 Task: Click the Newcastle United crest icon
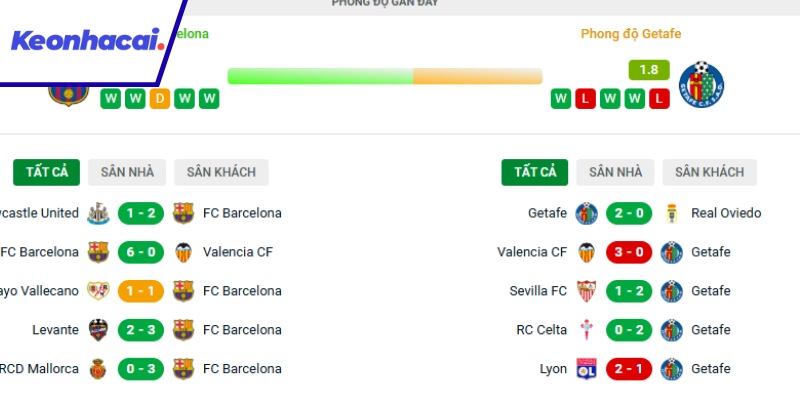(x=98, y=213)
